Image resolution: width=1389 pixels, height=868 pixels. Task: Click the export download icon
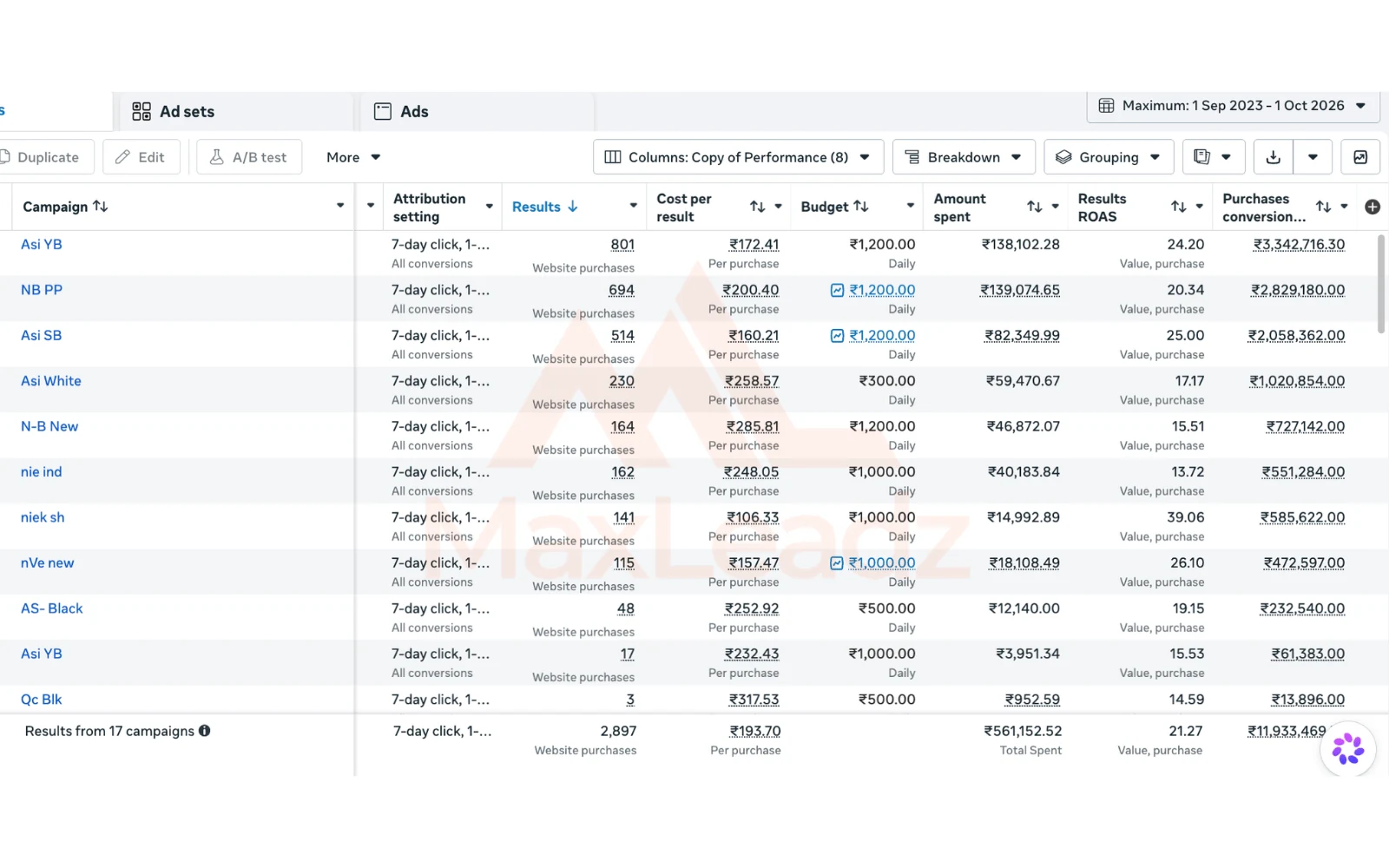pos(1274,157)
